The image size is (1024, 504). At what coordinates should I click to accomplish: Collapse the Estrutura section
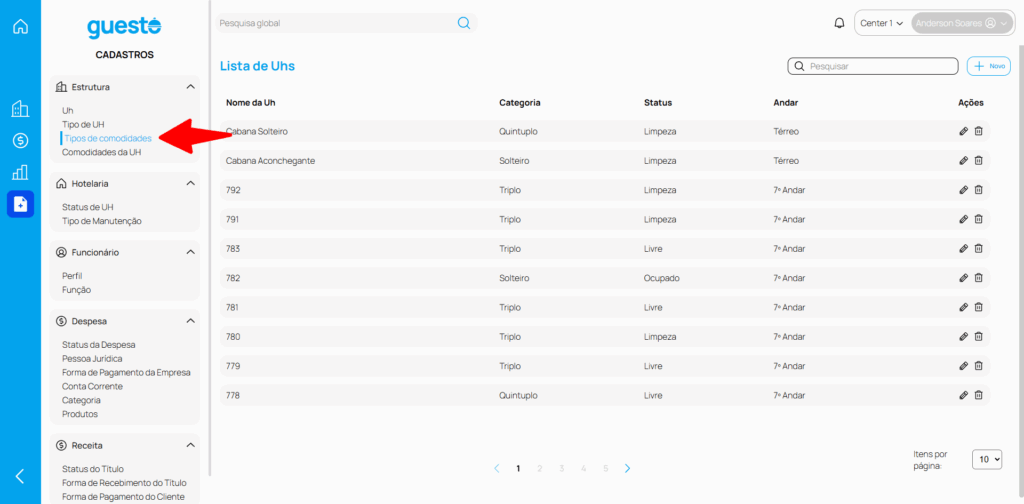tap(190, 87)
